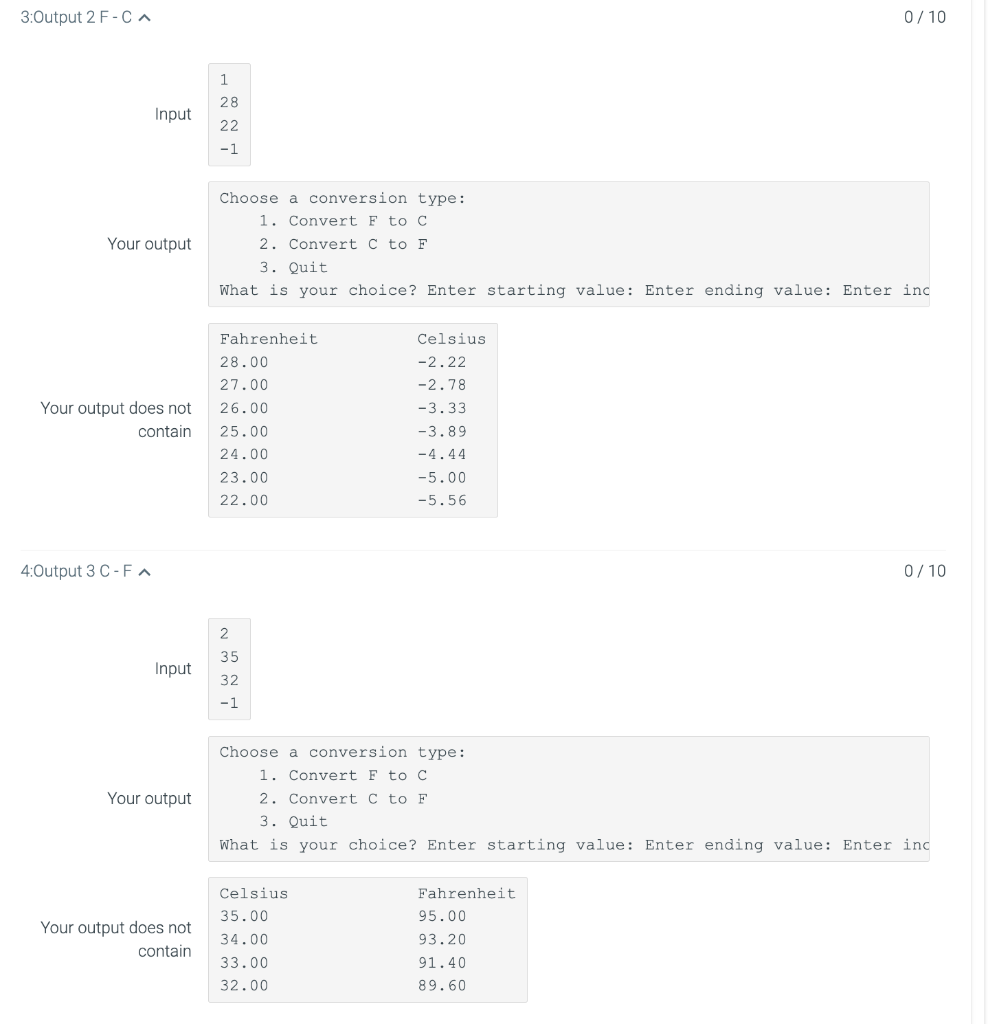Click the 'Input' label of test 3
Screen dimensions: 988x1024
(173, 114)
